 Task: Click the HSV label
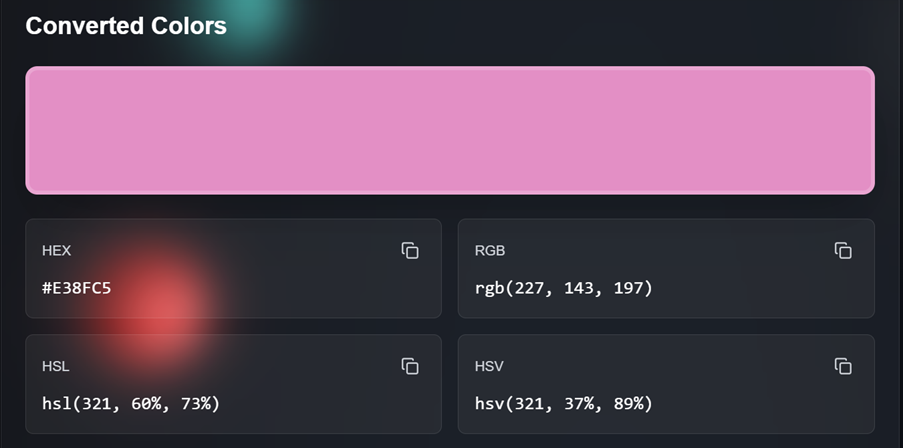(x=489, y=367)
